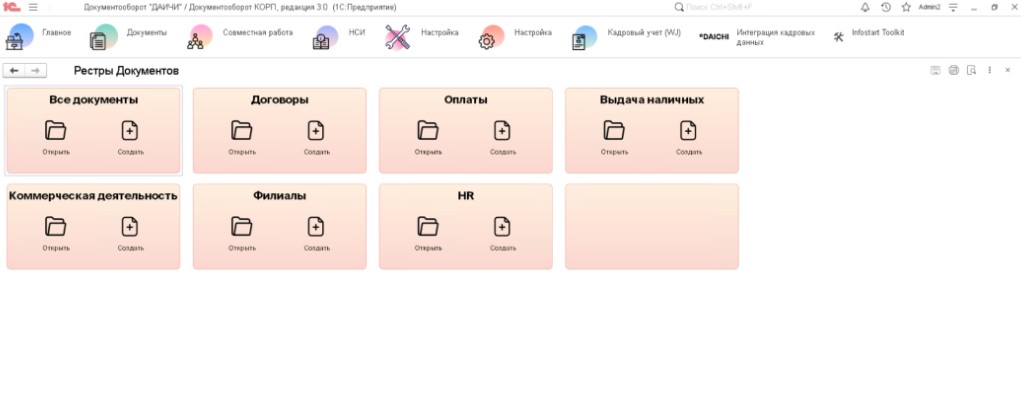The height and width of the screenshot is (403, 1021).
Task: Open Интеграция кадровых данных section
Action: (x=757, y=36)
